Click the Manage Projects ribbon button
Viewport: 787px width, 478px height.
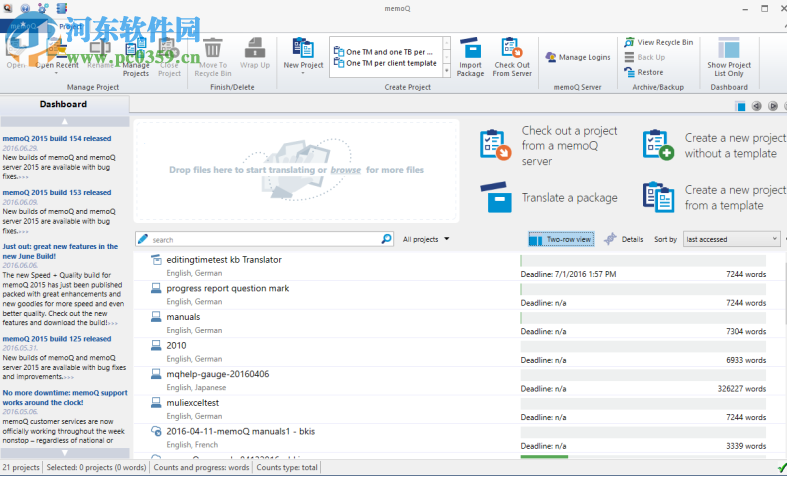[136, 56]
